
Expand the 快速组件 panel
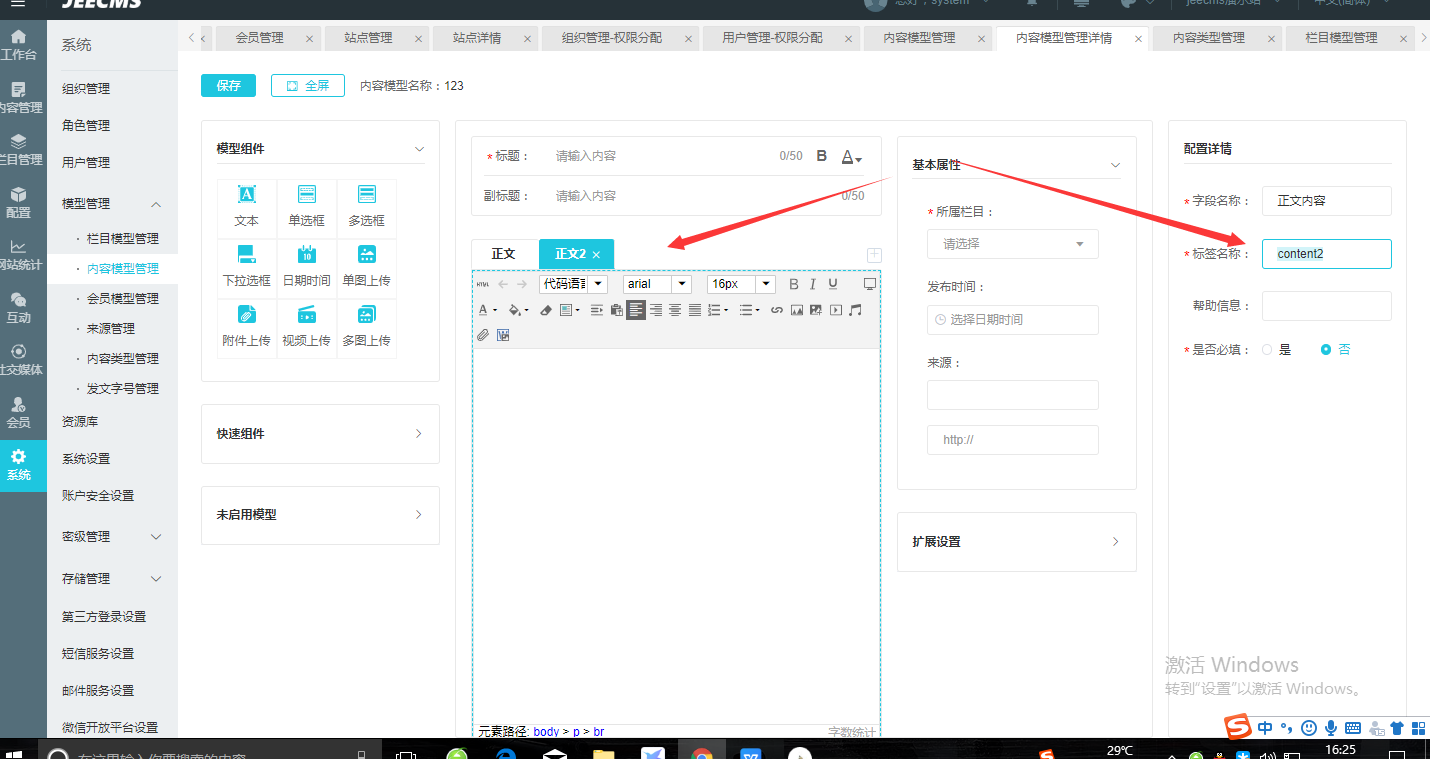point(320,434)
